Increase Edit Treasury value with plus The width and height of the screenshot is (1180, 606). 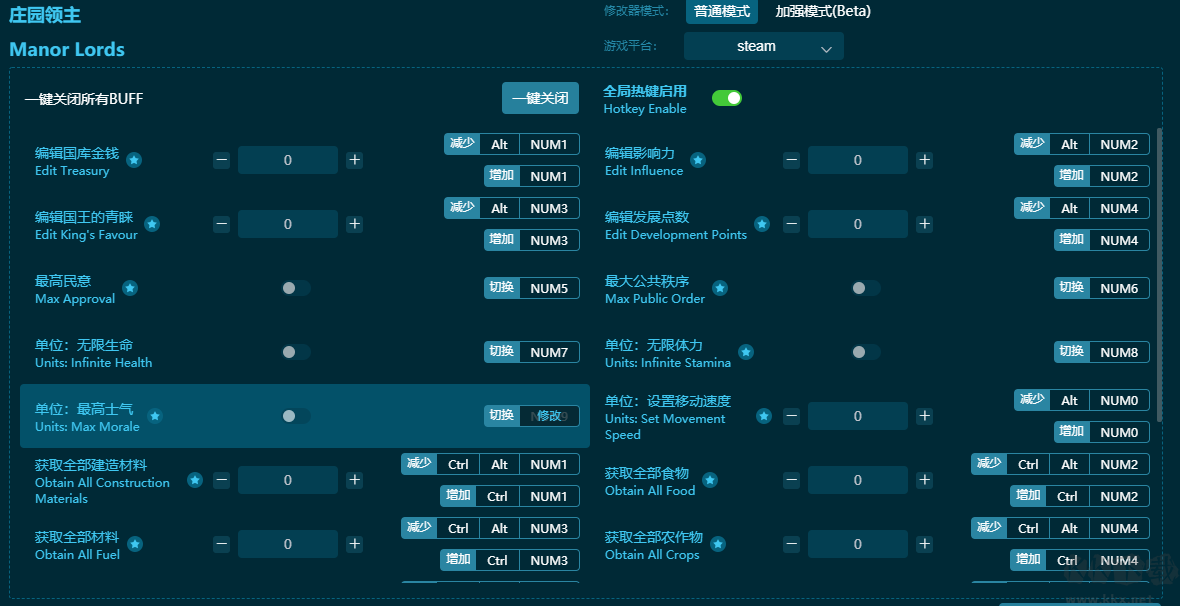(x=354, y=160)
